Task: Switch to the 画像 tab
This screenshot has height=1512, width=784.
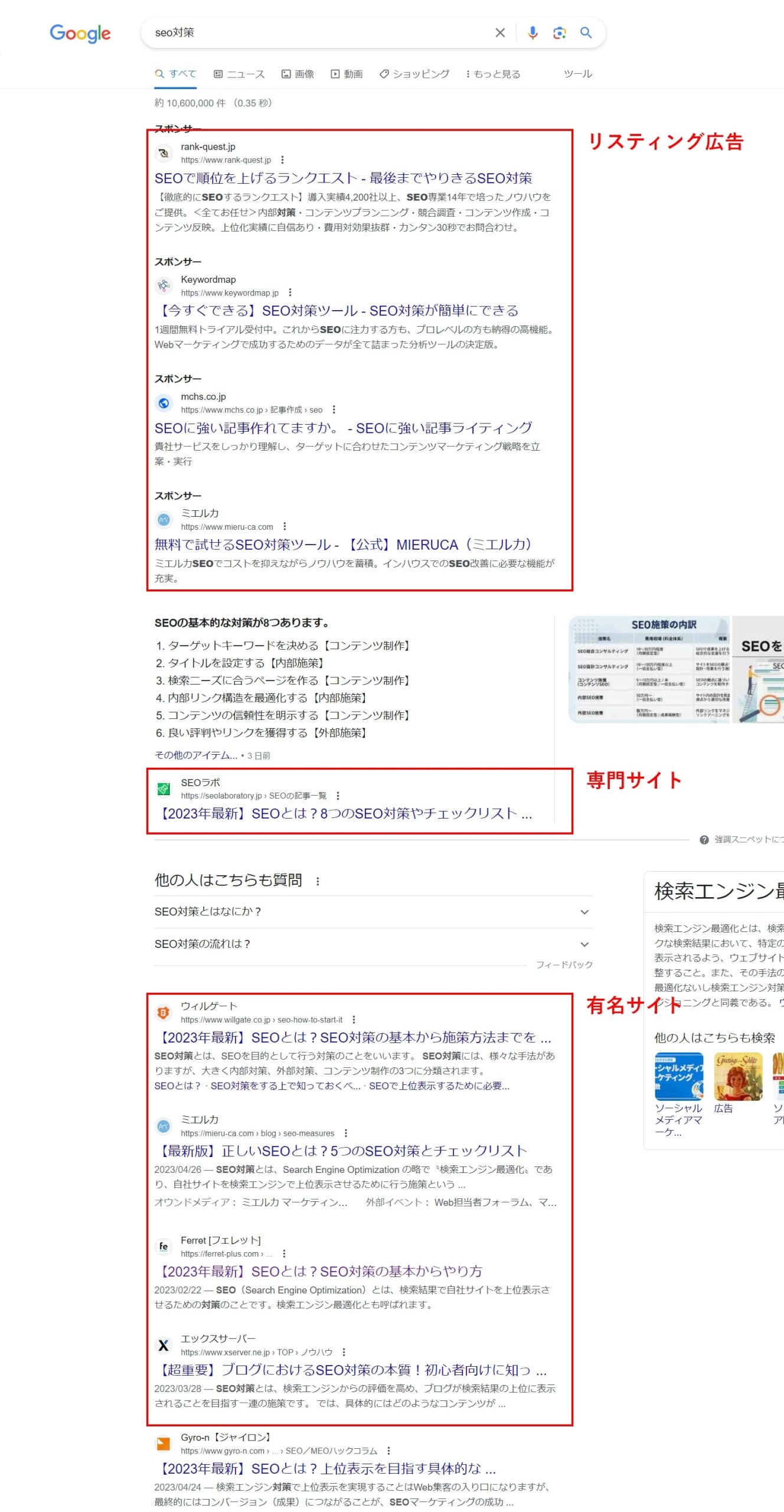Action: click(298, 74)
